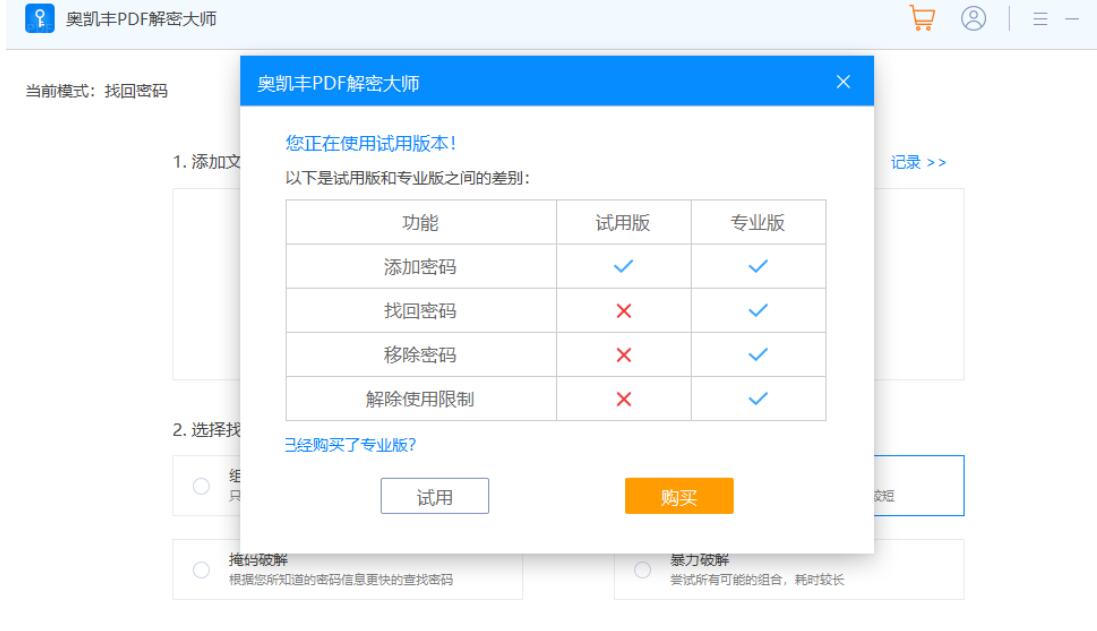Click the red cross for 解除使用限制
Viewport: 1097px width, 631px height.
coord(623,399)
